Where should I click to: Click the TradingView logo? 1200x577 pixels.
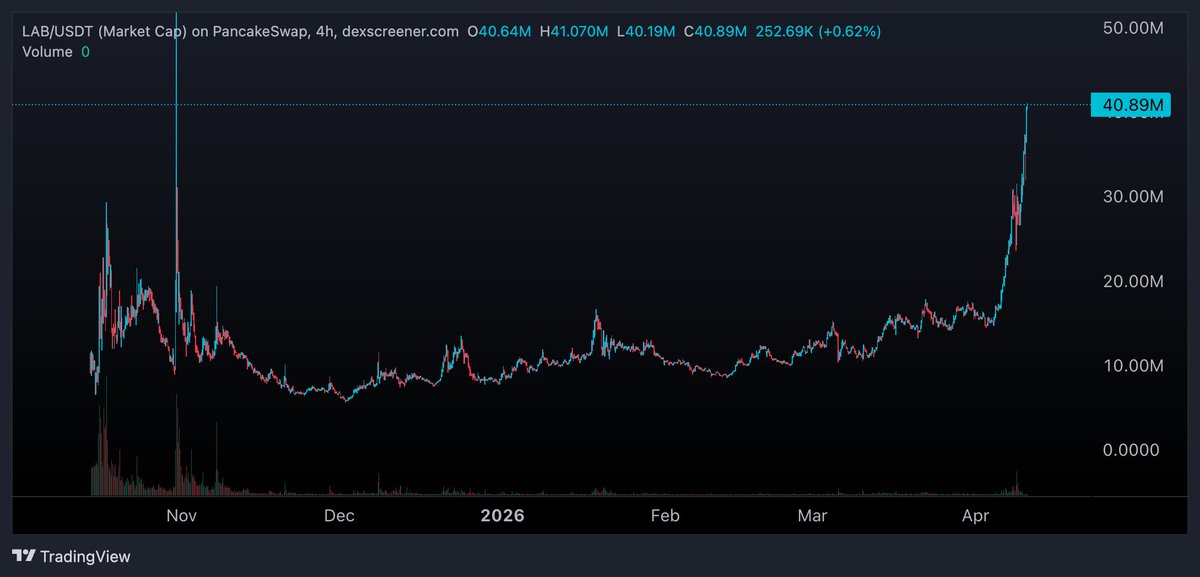click(x=71, y=556)
